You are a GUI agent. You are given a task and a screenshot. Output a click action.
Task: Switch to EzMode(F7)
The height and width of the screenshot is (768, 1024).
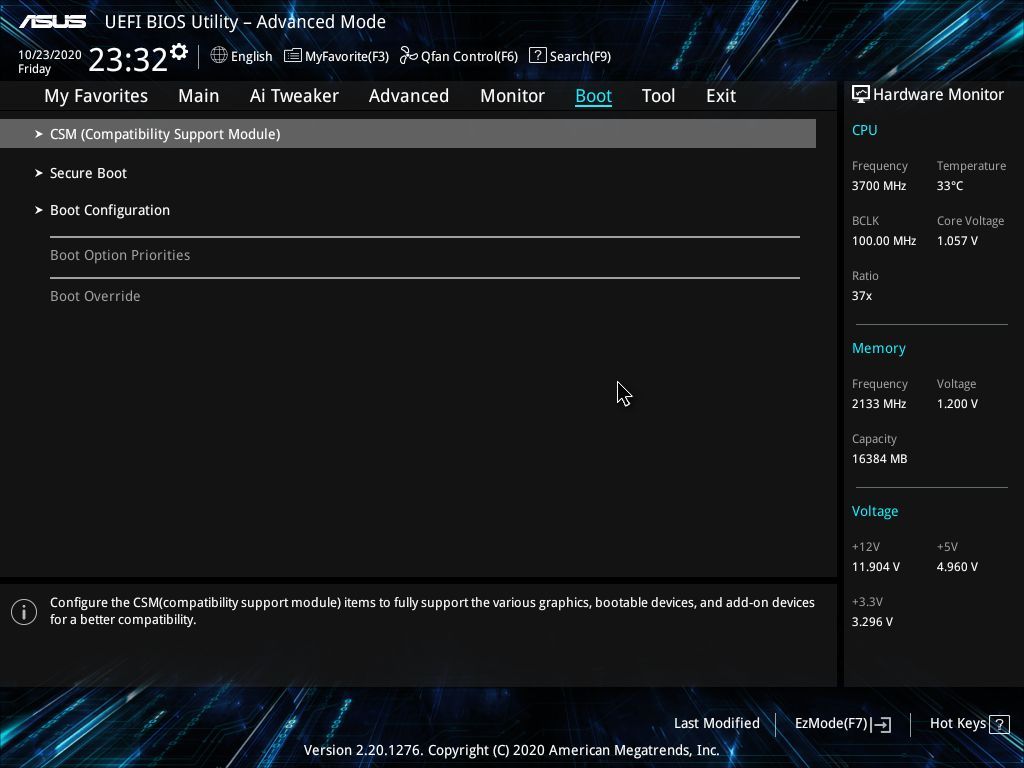coord(831,723)
